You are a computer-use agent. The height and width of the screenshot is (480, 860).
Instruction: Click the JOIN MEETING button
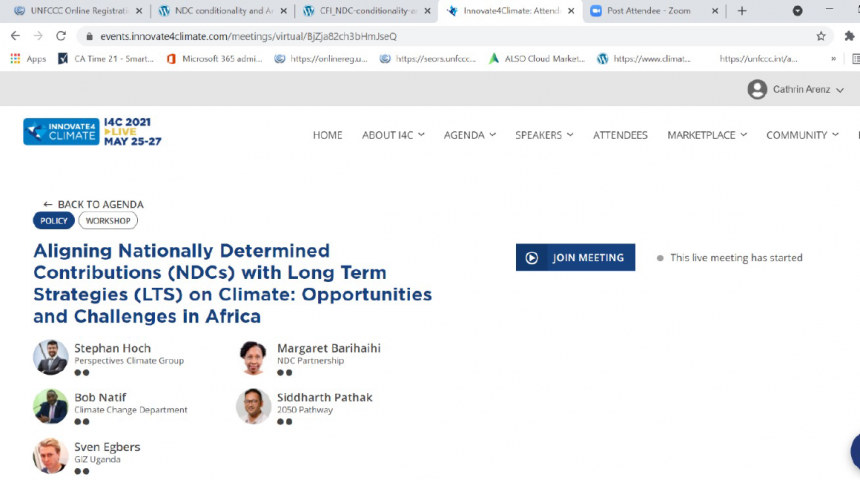[x=575, y=258]
